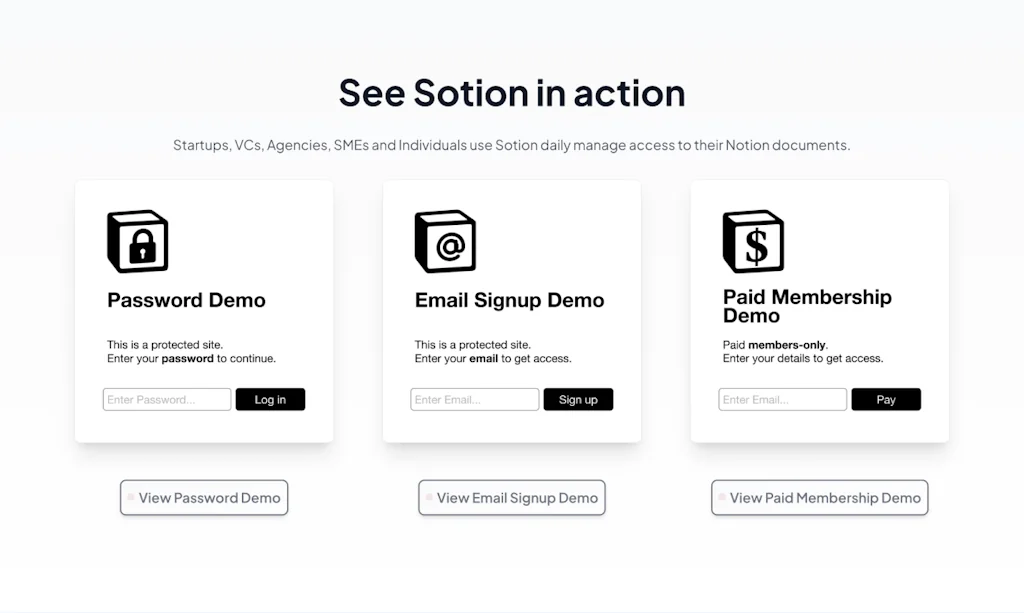
Task: Click the dollar sign cube icon
Action: tap(754, 241)
